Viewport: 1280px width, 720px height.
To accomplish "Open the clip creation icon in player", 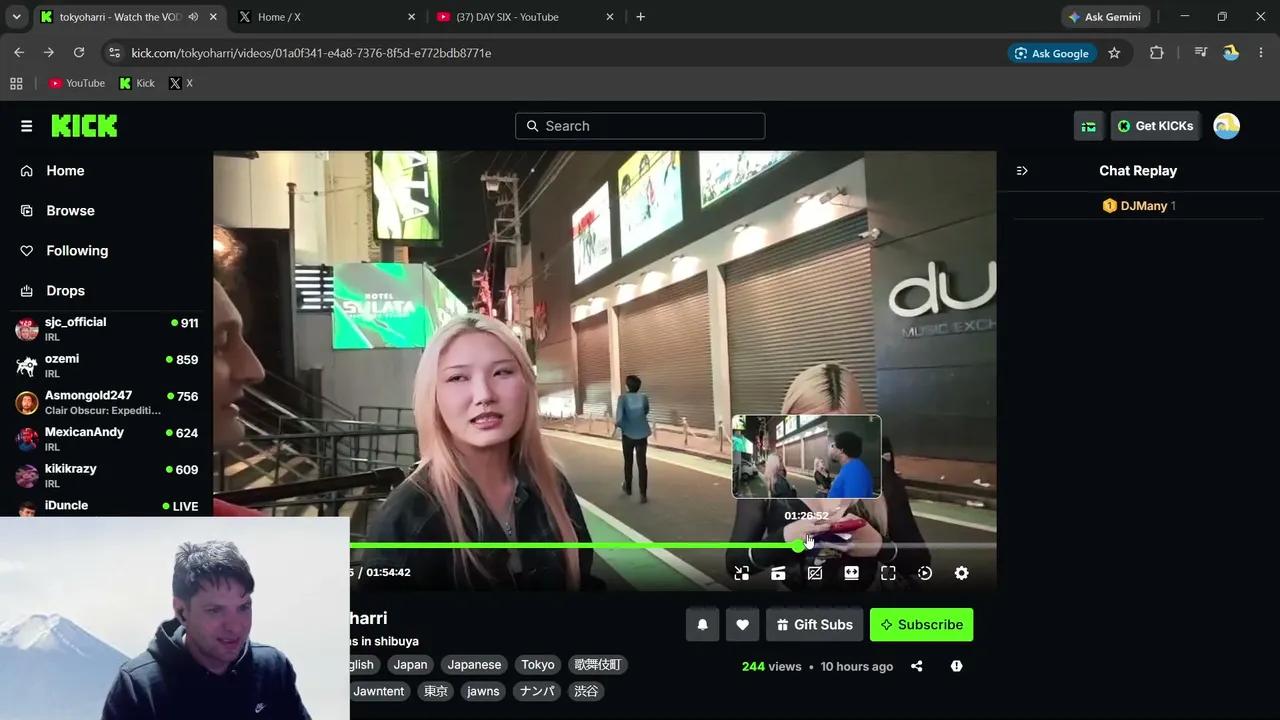I will pos(778,573).
